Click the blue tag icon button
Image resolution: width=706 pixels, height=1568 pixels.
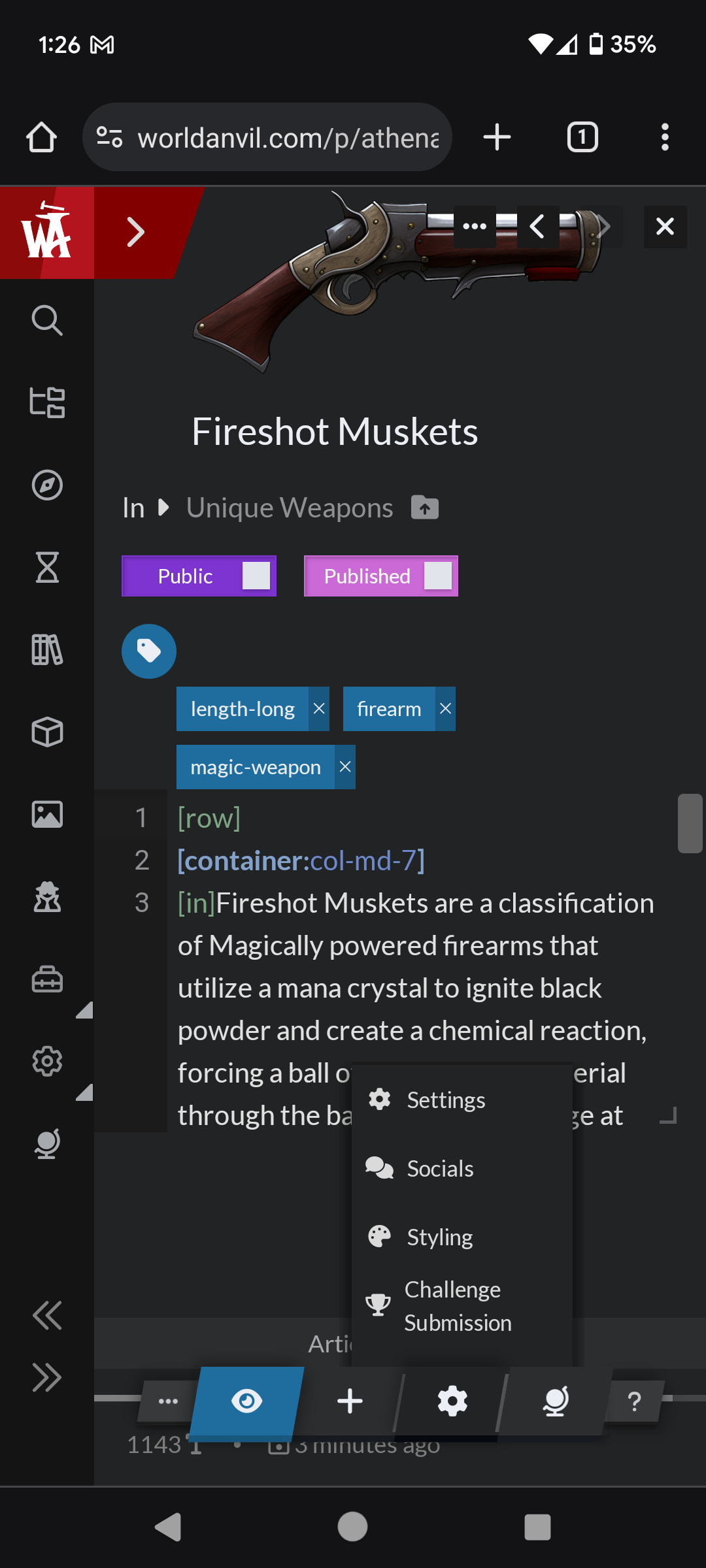(x=149, y=651)
